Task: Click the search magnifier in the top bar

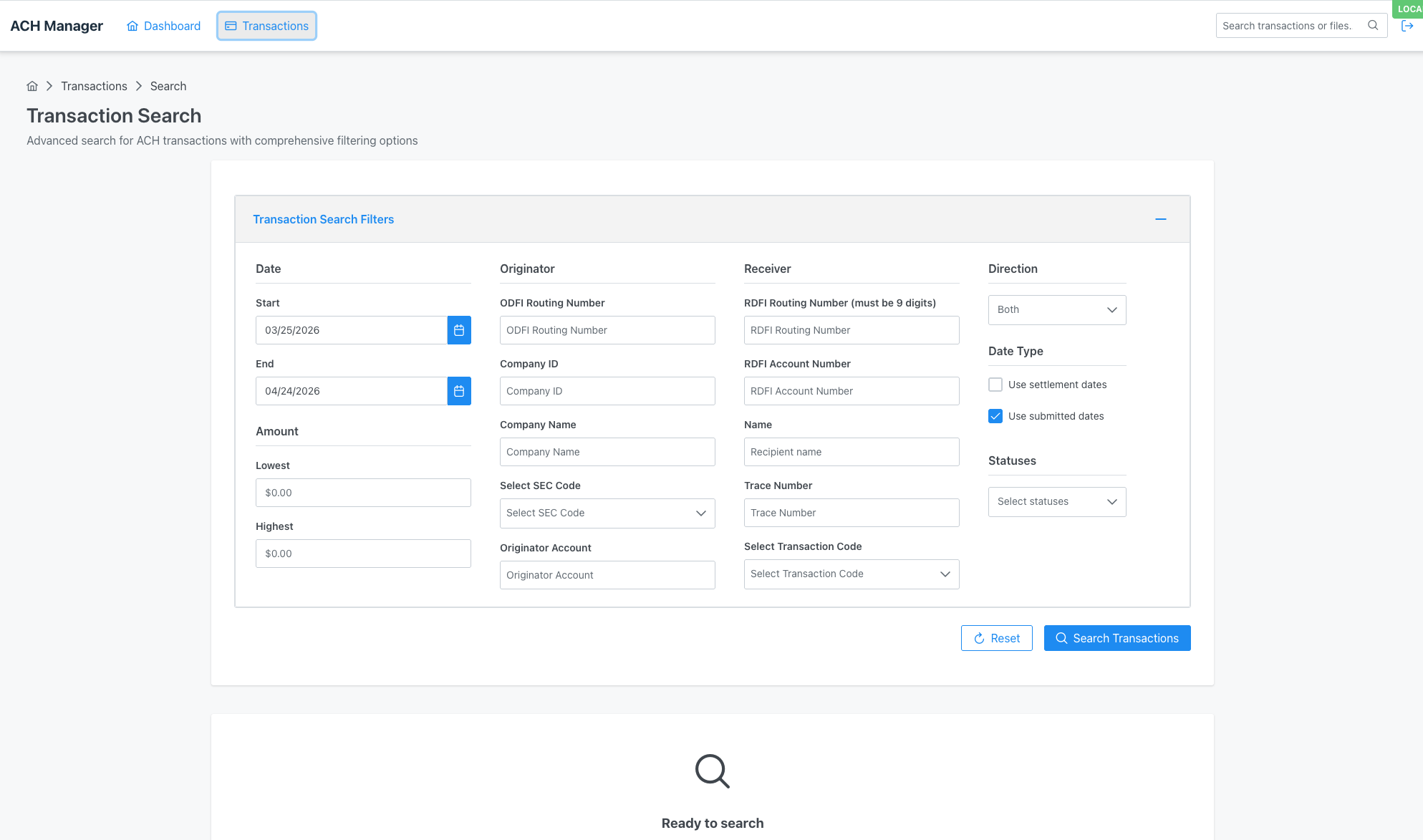Action: [x=1373, y=25]
